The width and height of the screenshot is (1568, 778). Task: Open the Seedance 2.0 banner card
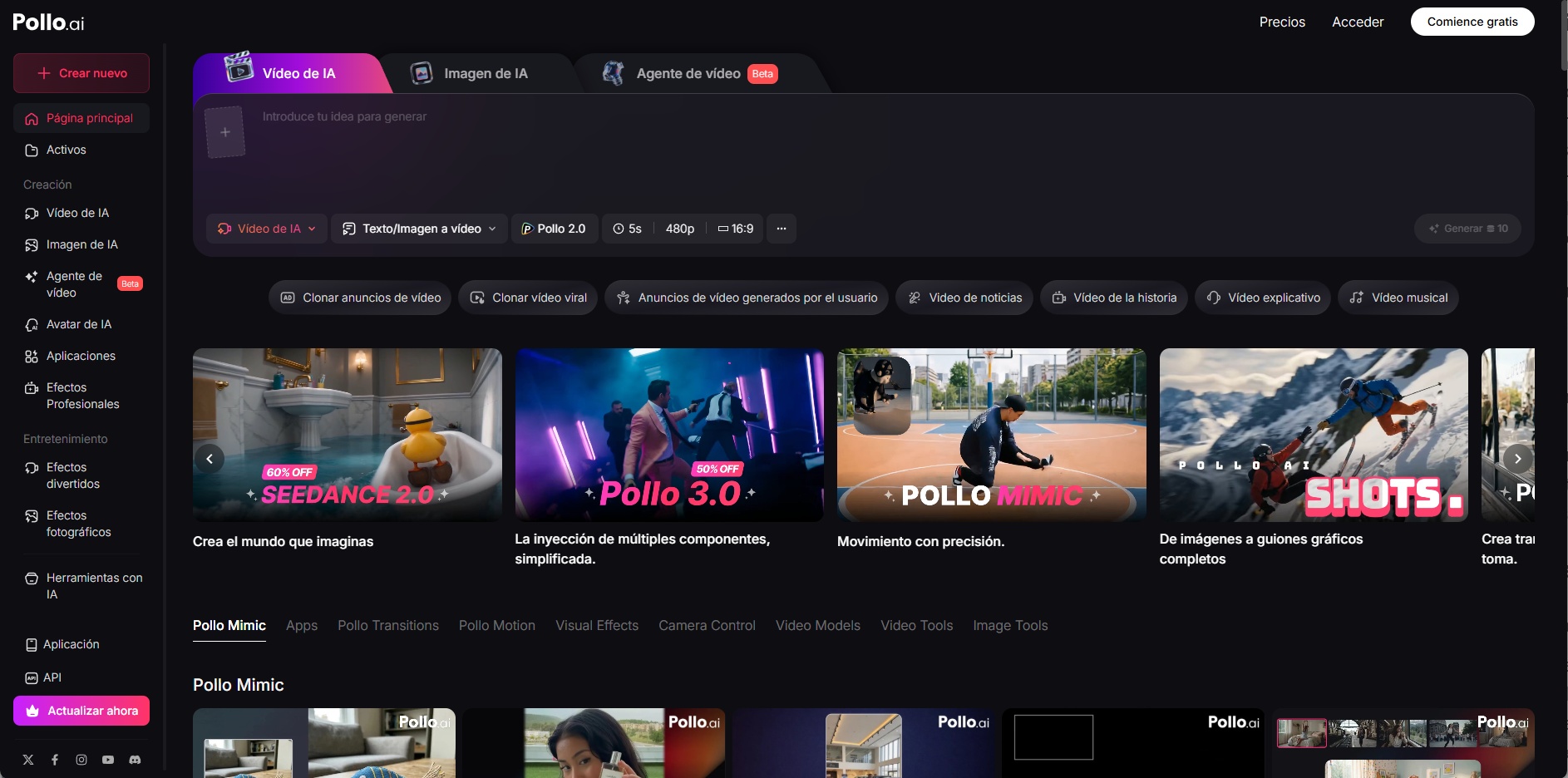click(x=348, y=435)
